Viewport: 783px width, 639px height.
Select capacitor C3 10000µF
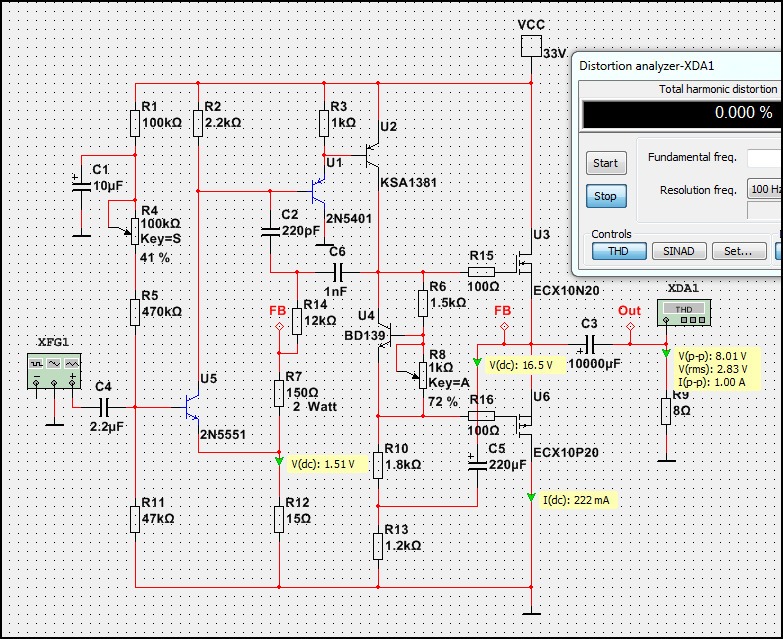coord(589,344)
